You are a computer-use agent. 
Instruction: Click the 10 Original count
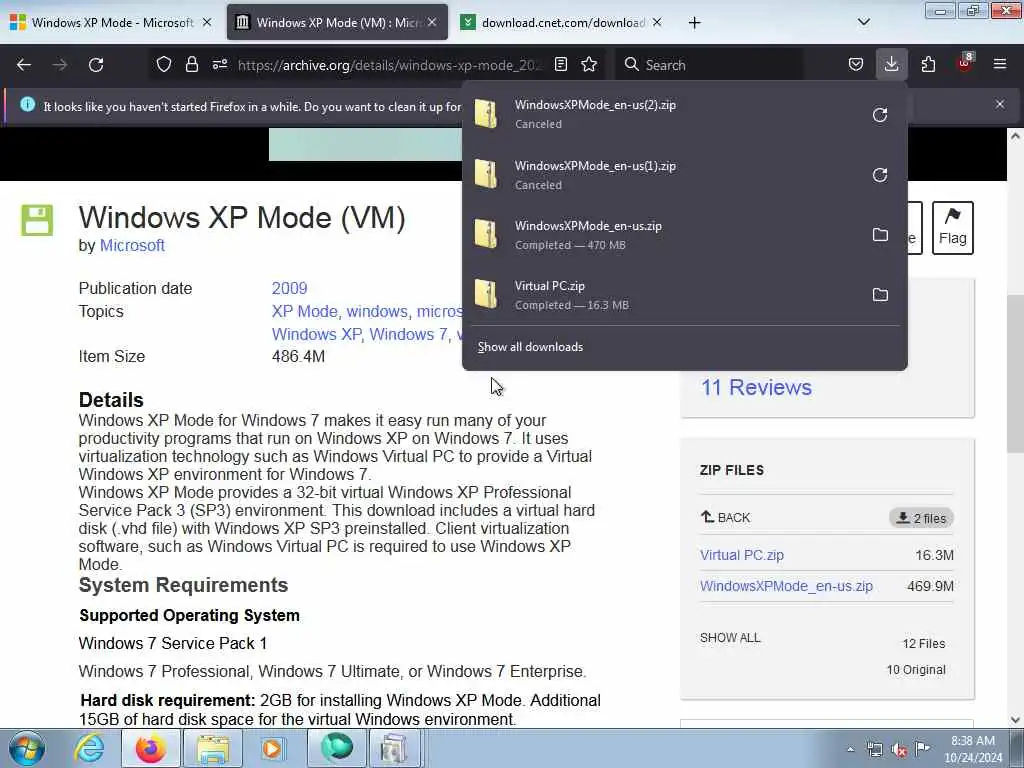pos(916,669)
